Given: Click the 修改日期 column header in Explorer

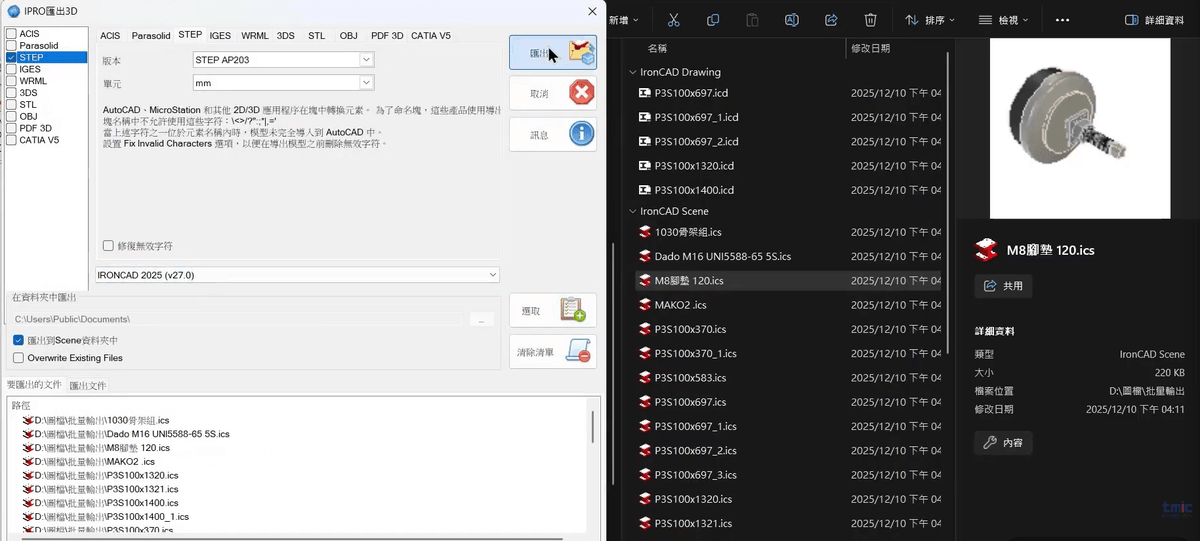Looking at the screenshot, I should pyautogui.click(x=870, y=48).
